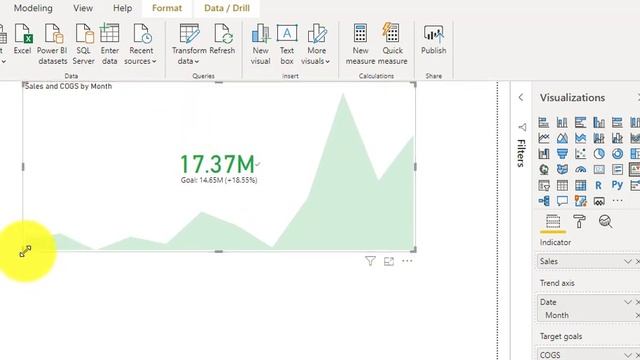Open More options on the visual
Viewport: 640px width, 360px height.
click(407, 261)
